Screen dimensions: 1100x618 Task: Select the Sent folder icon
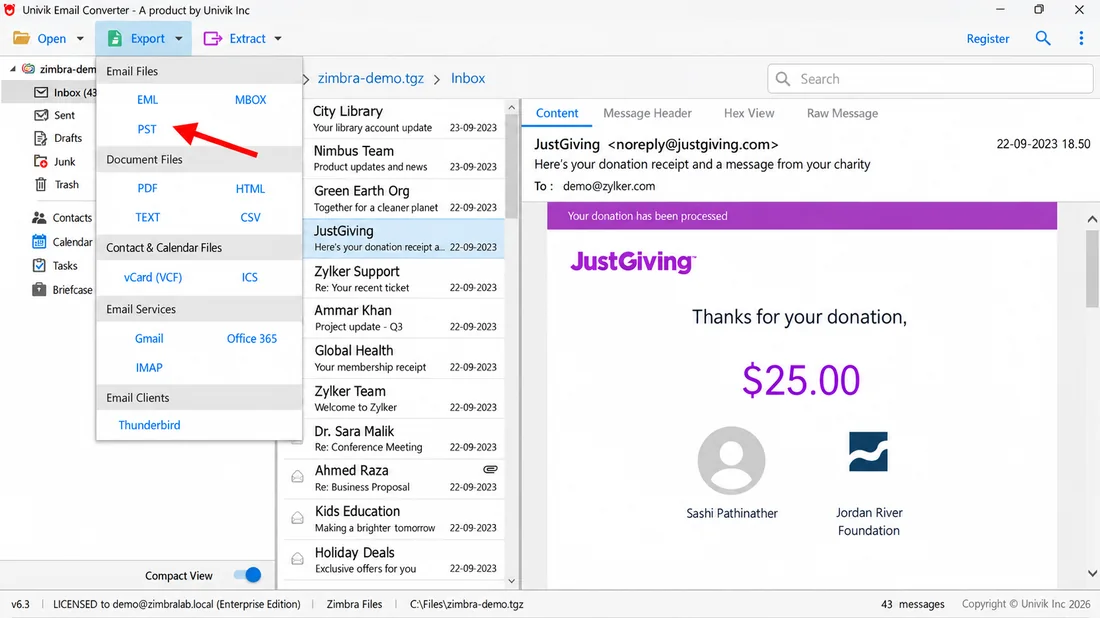[41, 115]
